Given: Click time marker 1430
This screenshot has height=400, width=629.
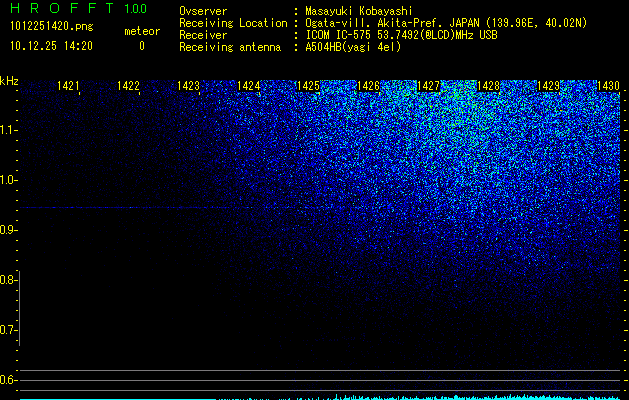Looking at the screenshot, I should pyautogui.click(x=608, y=86).
